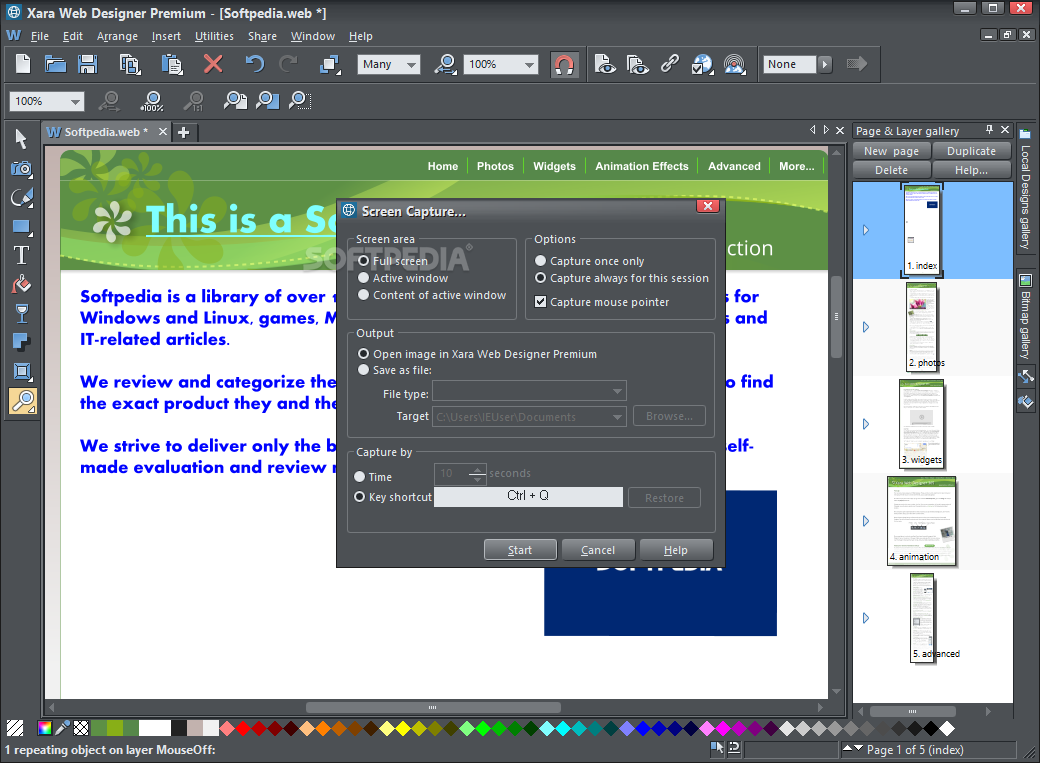Screen dimensions: 1040x763
Task: Select Active window radio button
Action: (363, 278)
